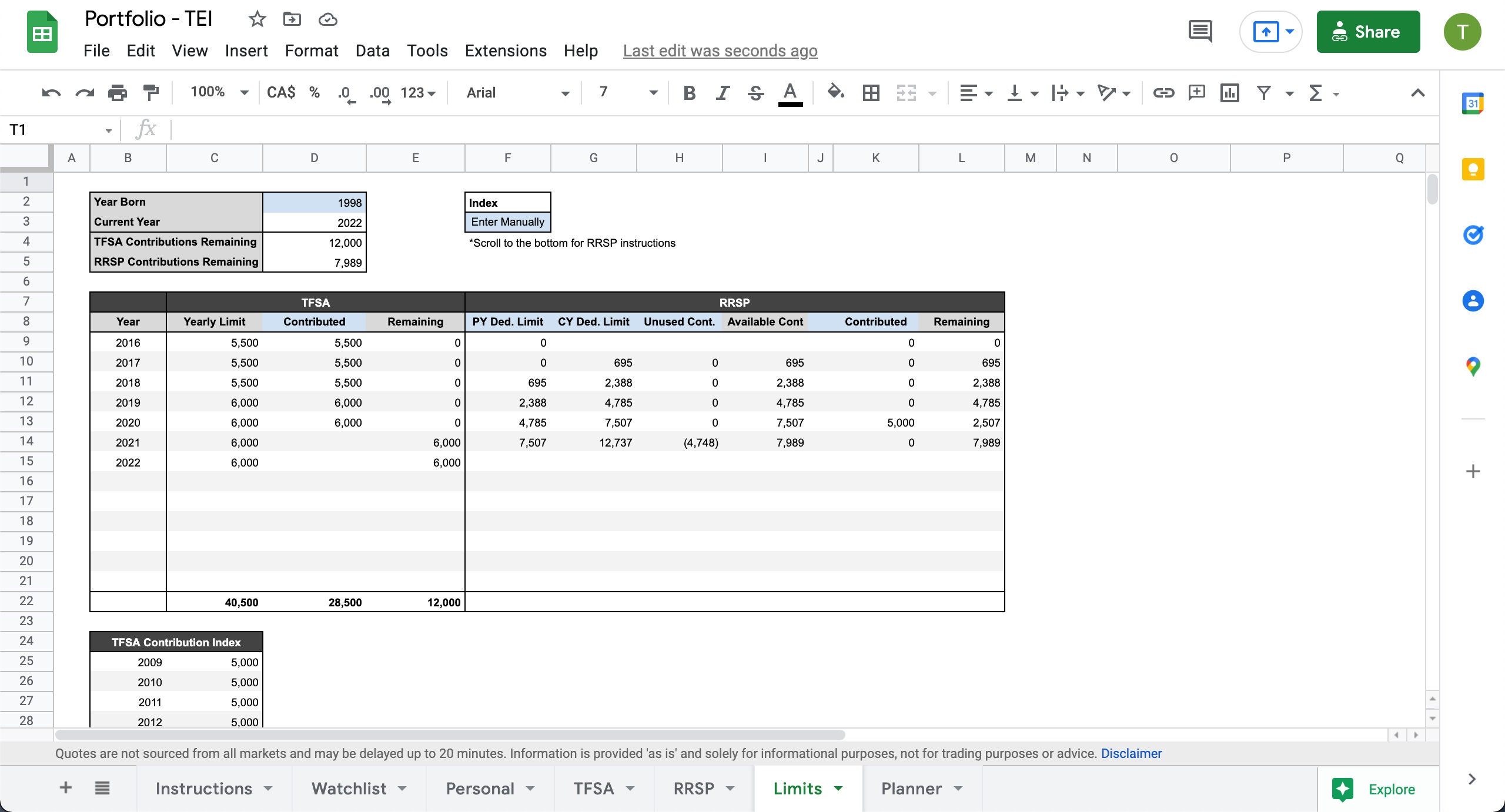Open Contacts side panel
The image size is (1505, 812).
1473,301
